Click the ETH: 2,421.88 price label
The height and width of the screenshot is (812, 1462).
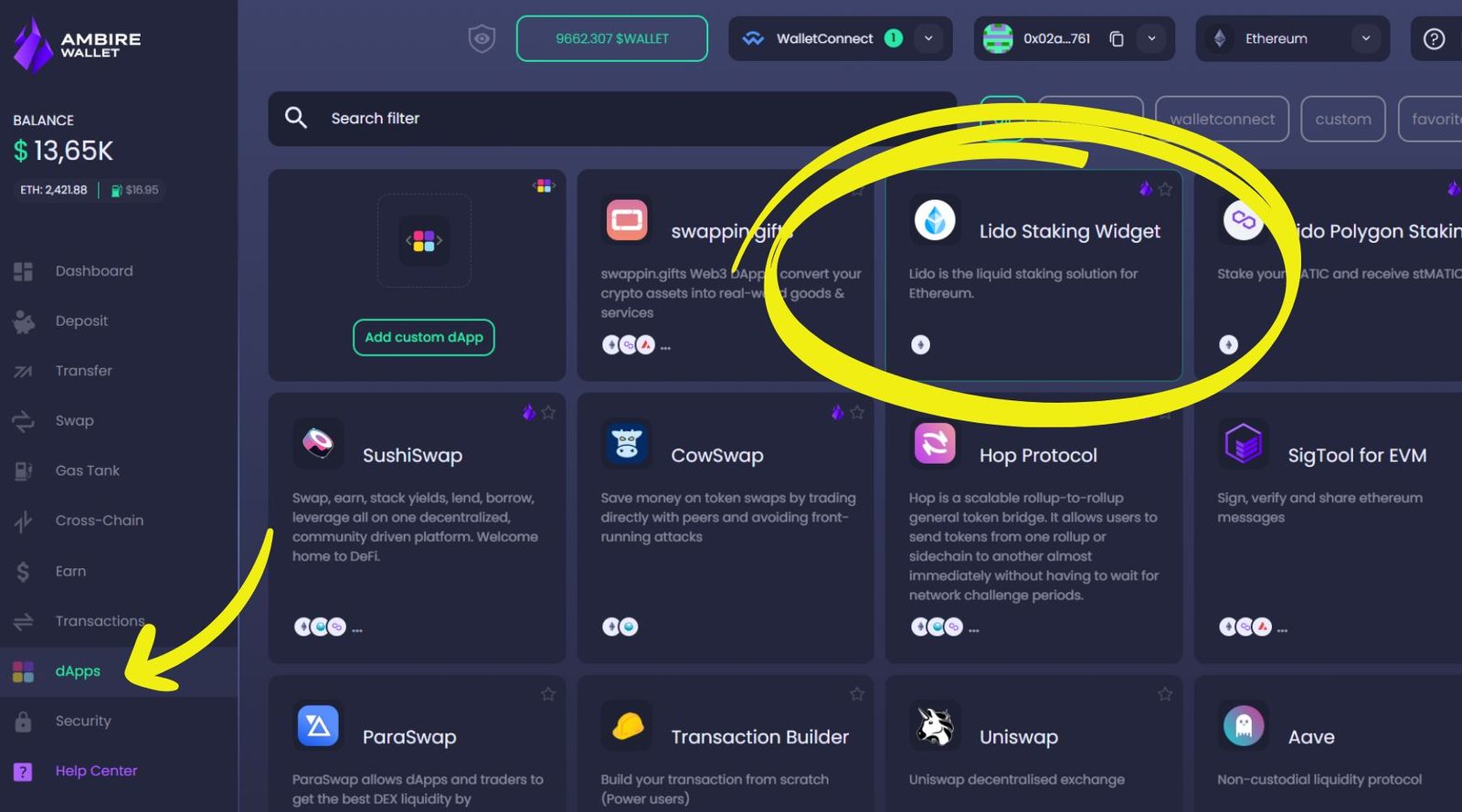tap(54, 190)
